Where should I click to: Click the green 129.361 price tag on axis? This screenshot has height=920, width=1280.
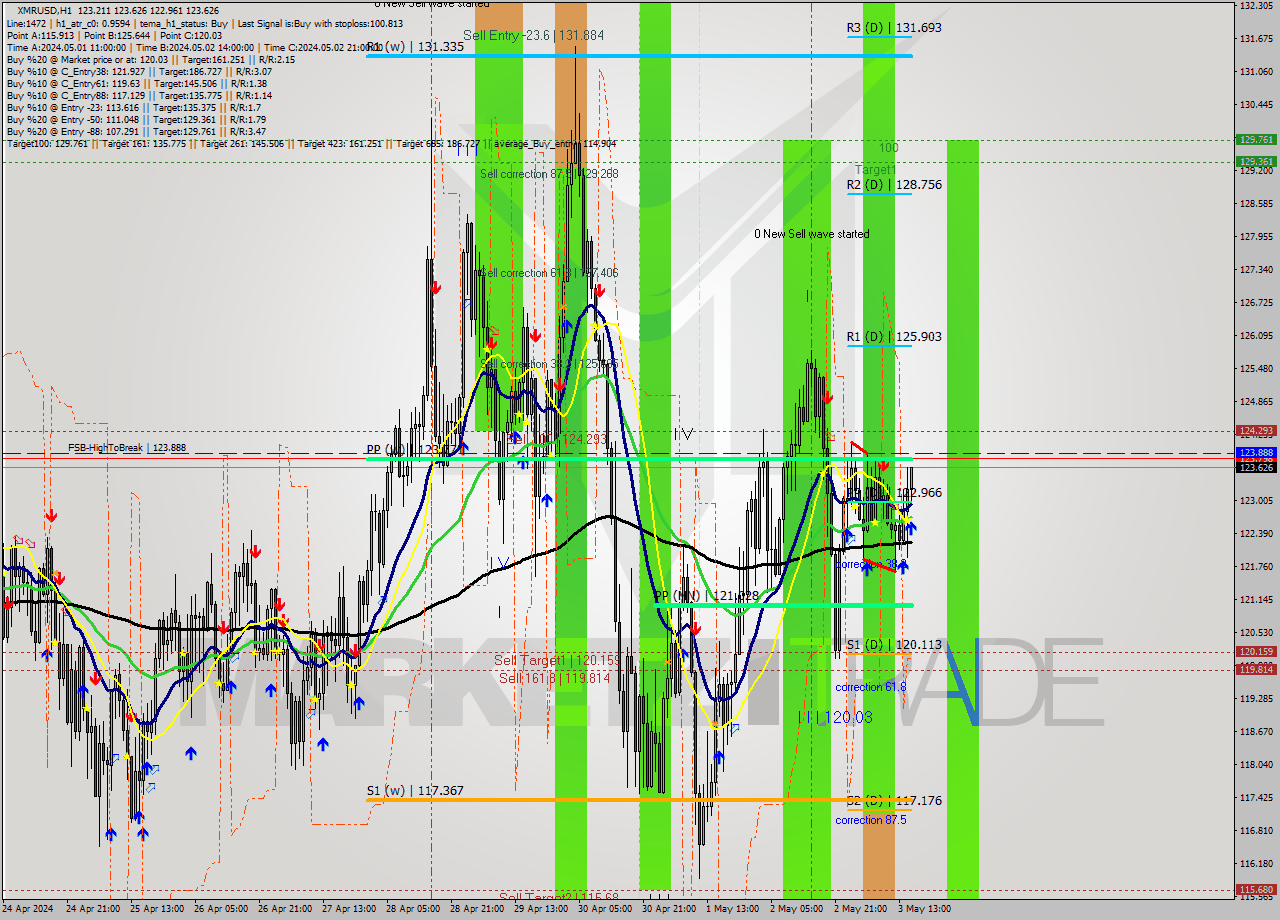click(x=1256, y=161)
